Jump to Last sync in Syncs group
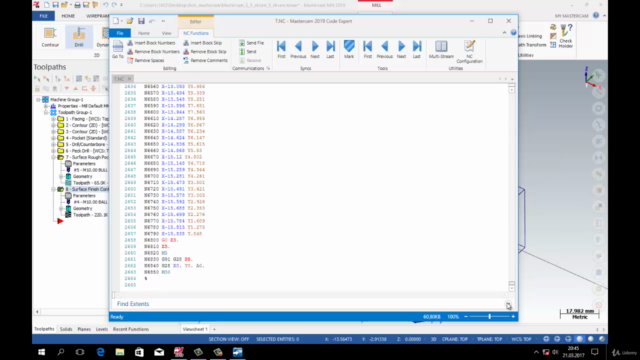The image size is (640, 360). 331,49
